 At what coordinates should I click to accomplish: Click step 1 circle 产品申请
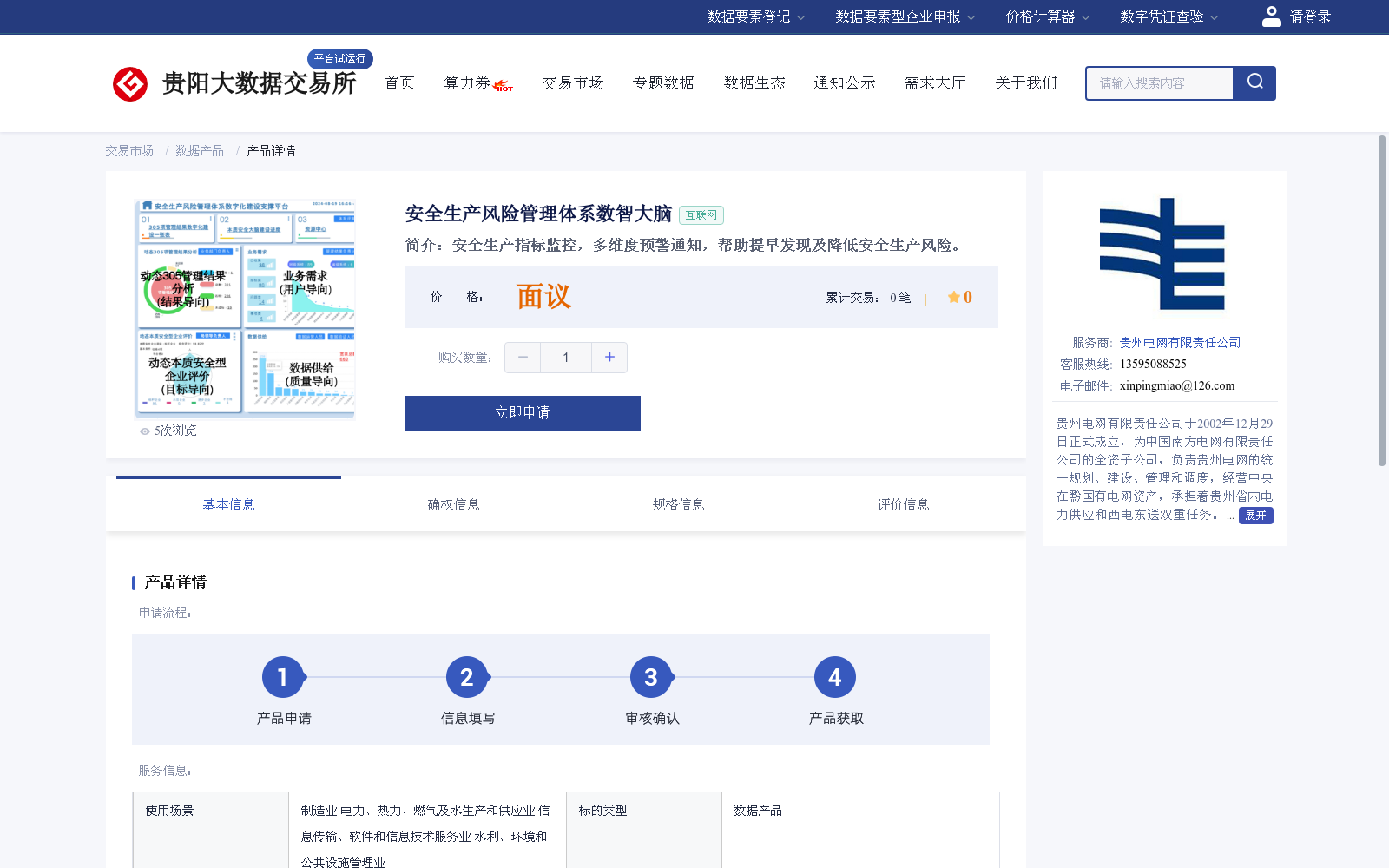283,677
